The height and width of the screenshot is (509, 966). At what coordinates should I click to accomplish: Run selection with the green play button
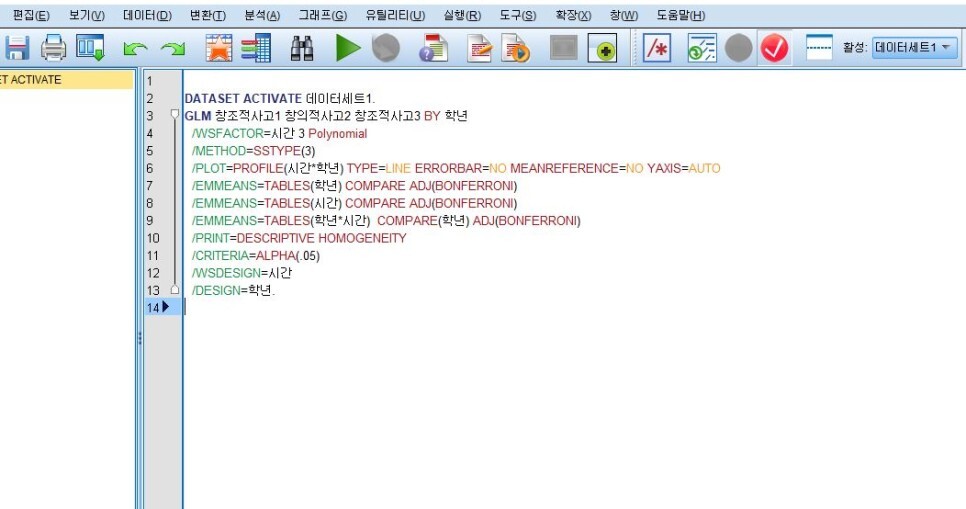pos(347,48)
